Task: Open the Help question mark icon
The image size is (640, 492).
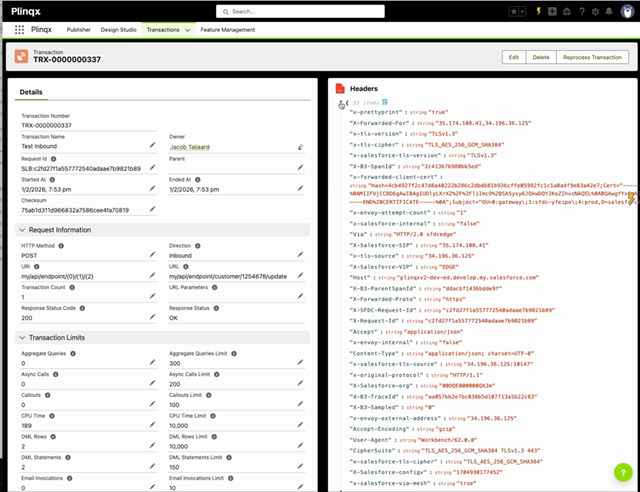Action: point(582,11)
